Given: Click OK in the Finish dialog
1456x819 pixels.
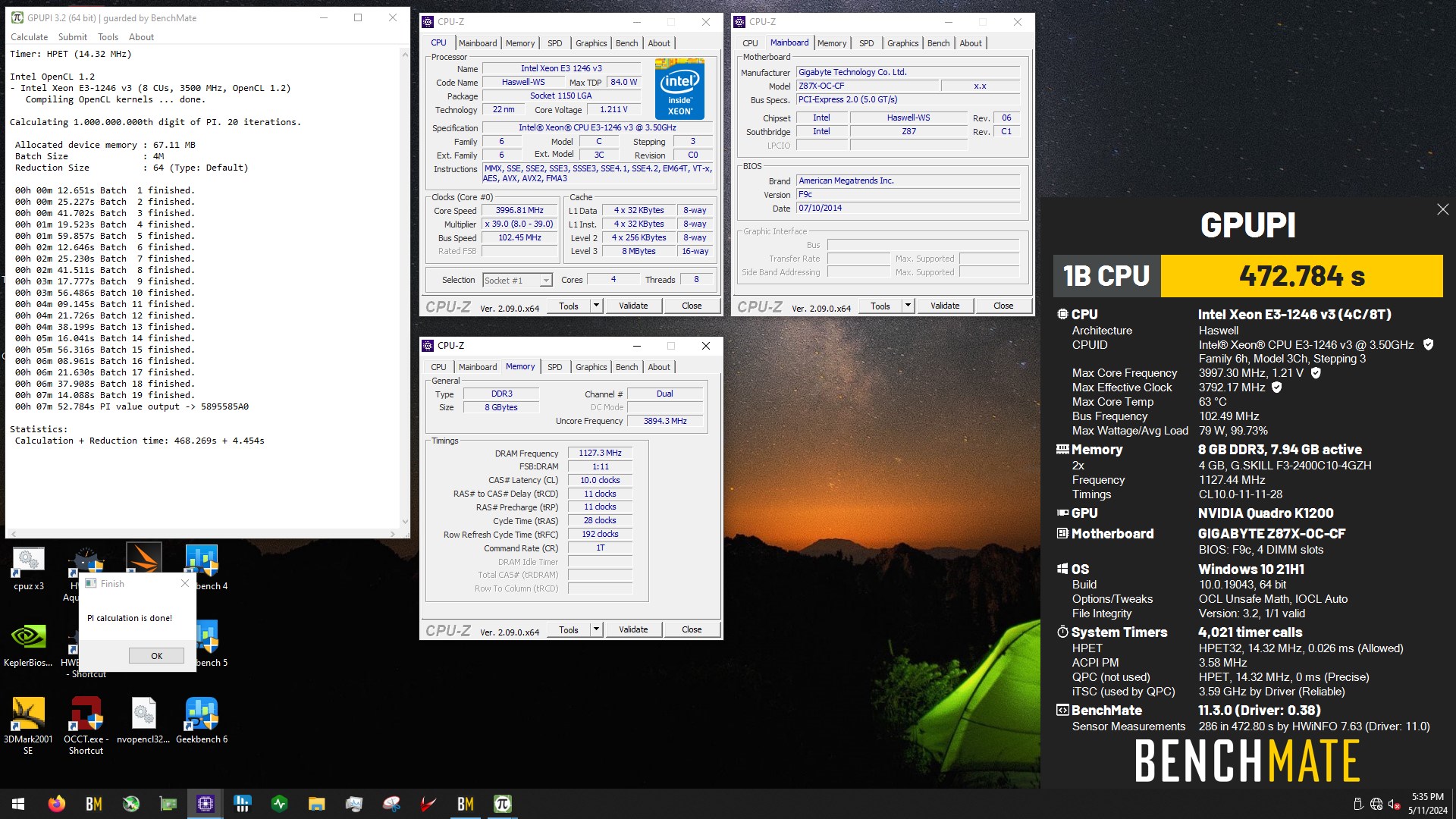Looking at the screenshot, I should point(156,656).
